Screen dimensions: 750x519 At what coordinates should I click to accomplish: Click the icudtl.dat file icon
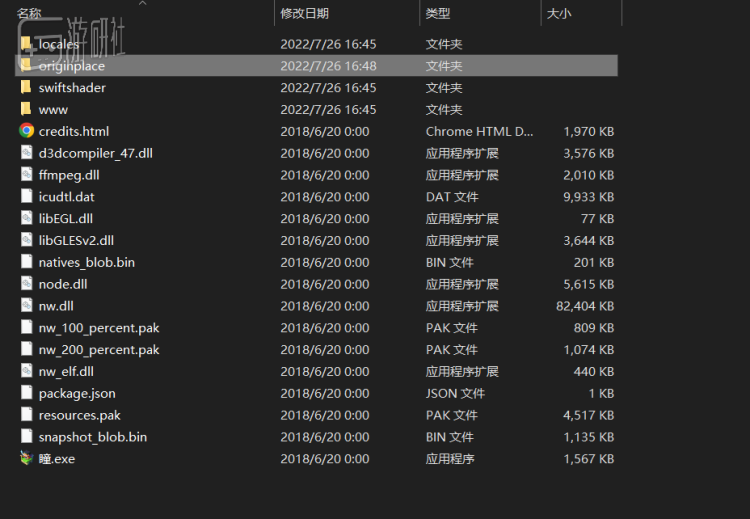[26, 197]
